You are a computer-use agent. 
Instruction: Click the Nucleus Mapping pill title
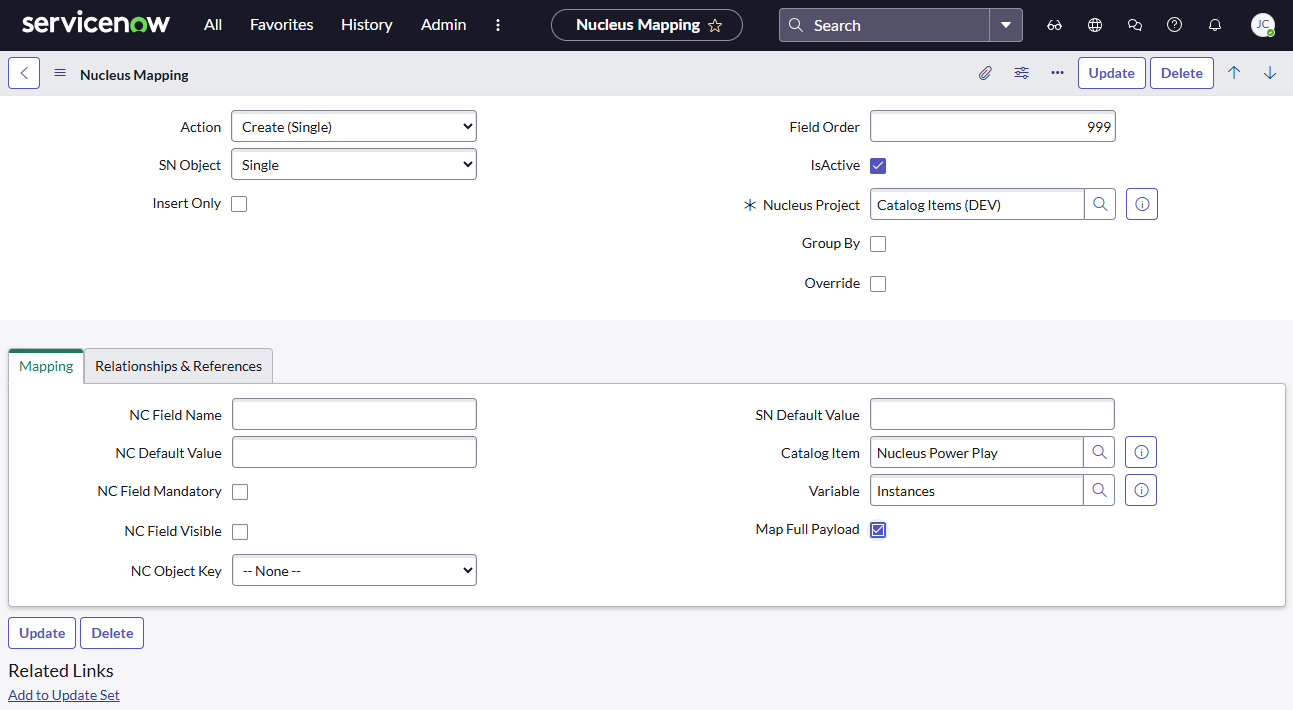click(x=638, y=25)
